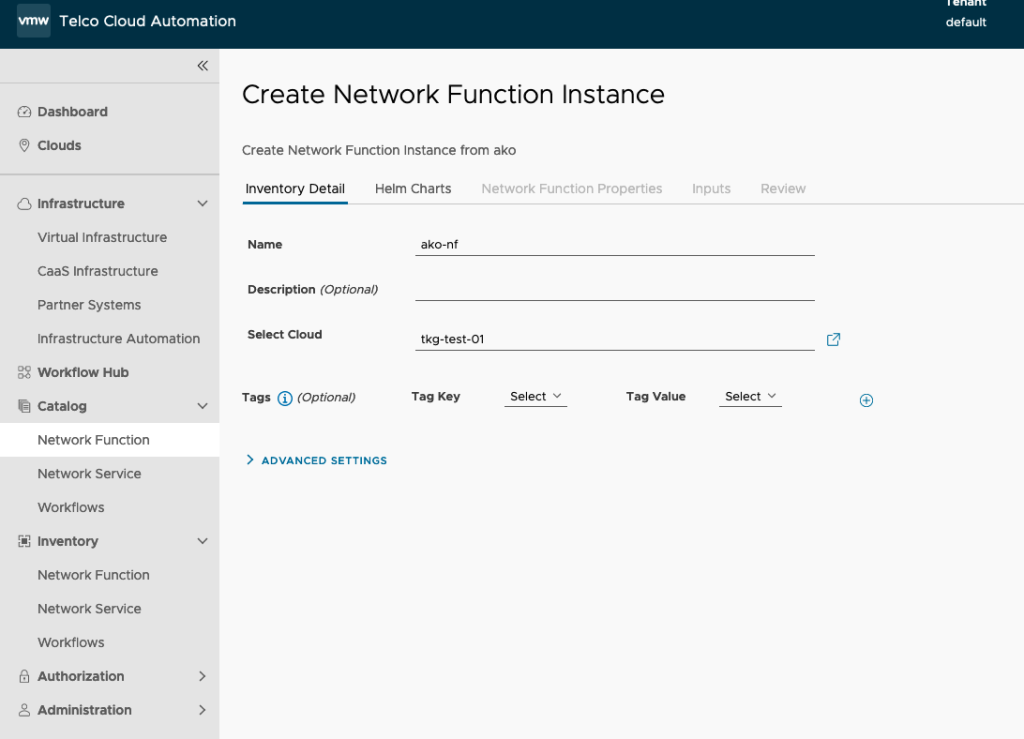Open Virtual Infrastructure
The width and height of the screenshot is (1024, 739).
pyautogui.click(x=102, y=238)
